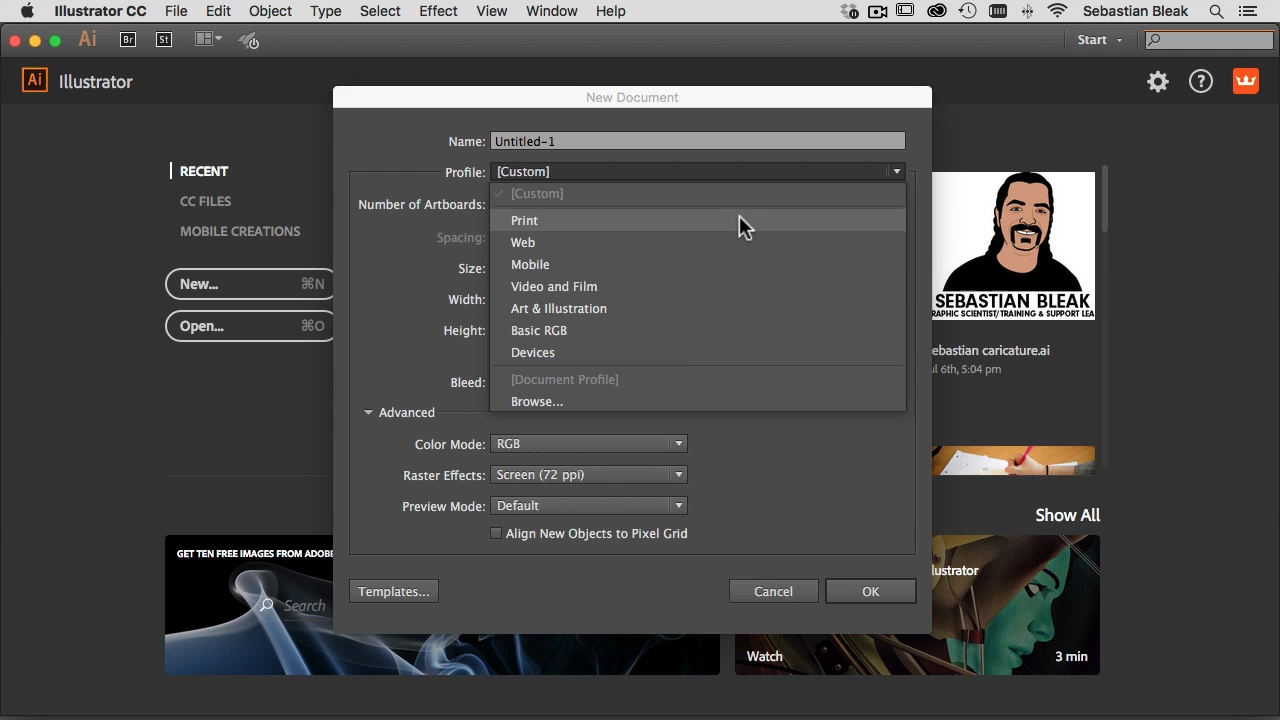Click the help question mark icon

pos(1200,82)
